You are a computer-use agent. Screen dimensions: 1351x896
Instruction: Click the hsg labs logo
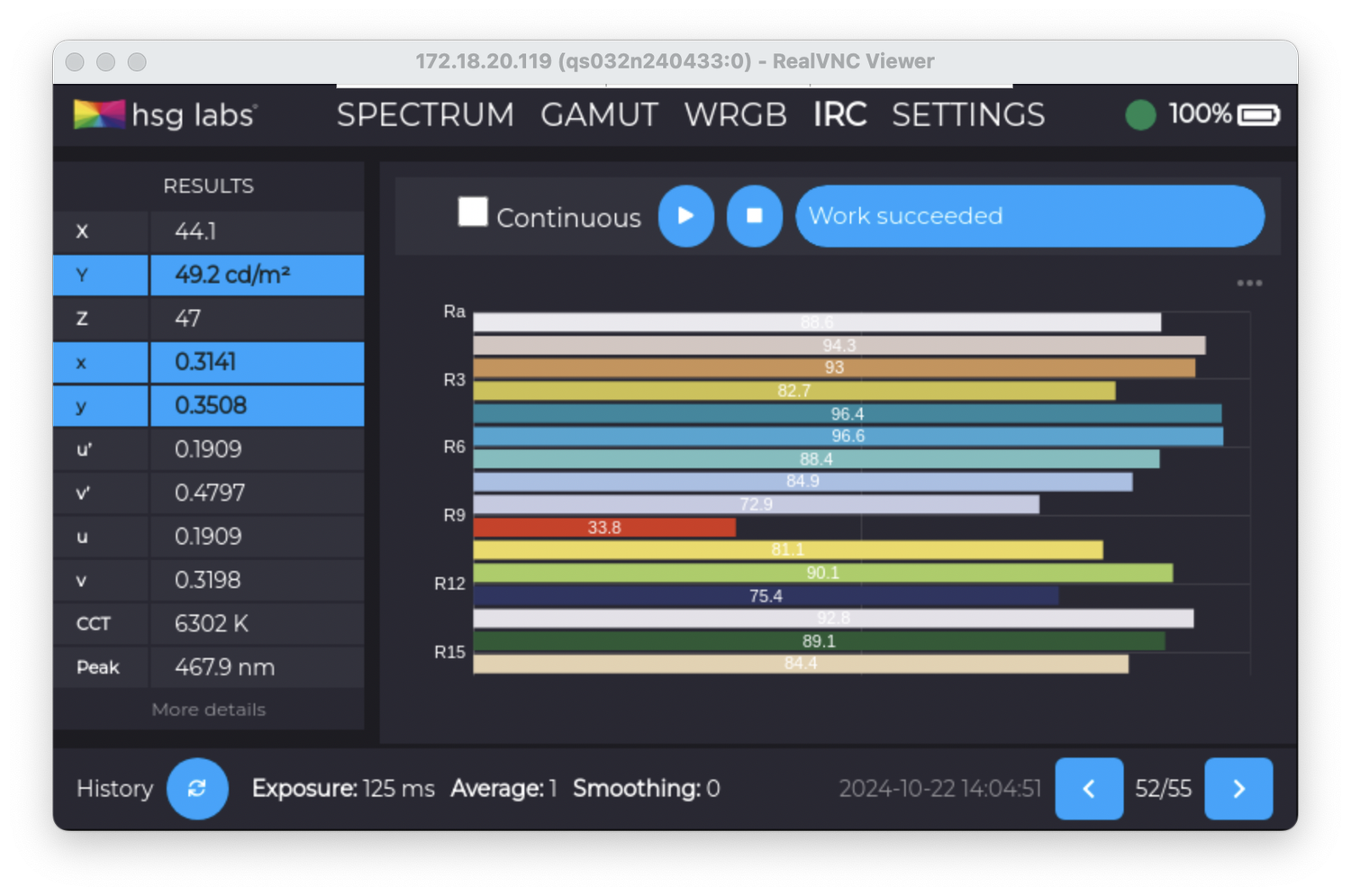[x=166, y=114]
